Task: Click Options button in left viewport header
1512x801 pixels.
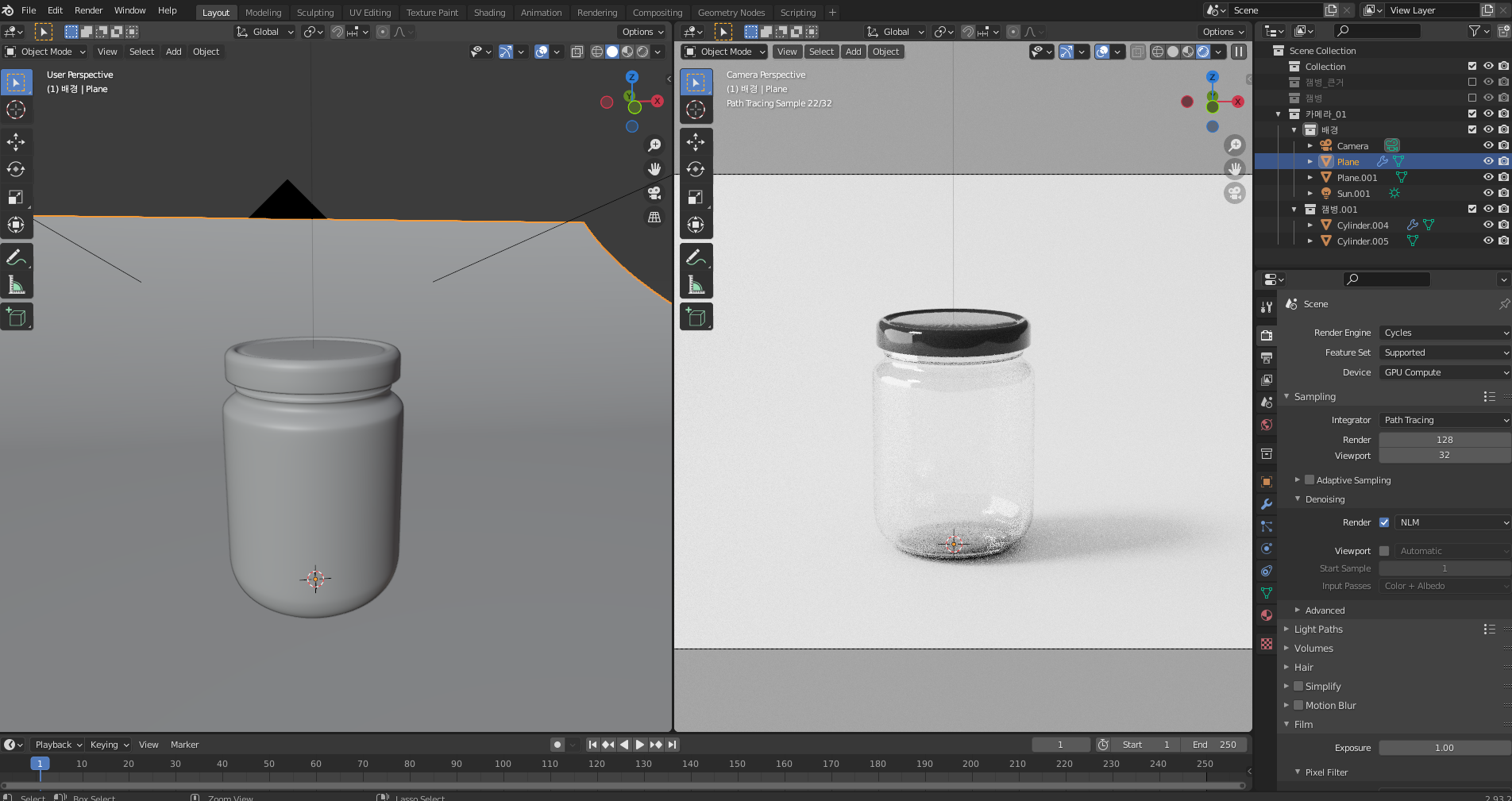Action: pyautogui.click(x=642, y=32)
